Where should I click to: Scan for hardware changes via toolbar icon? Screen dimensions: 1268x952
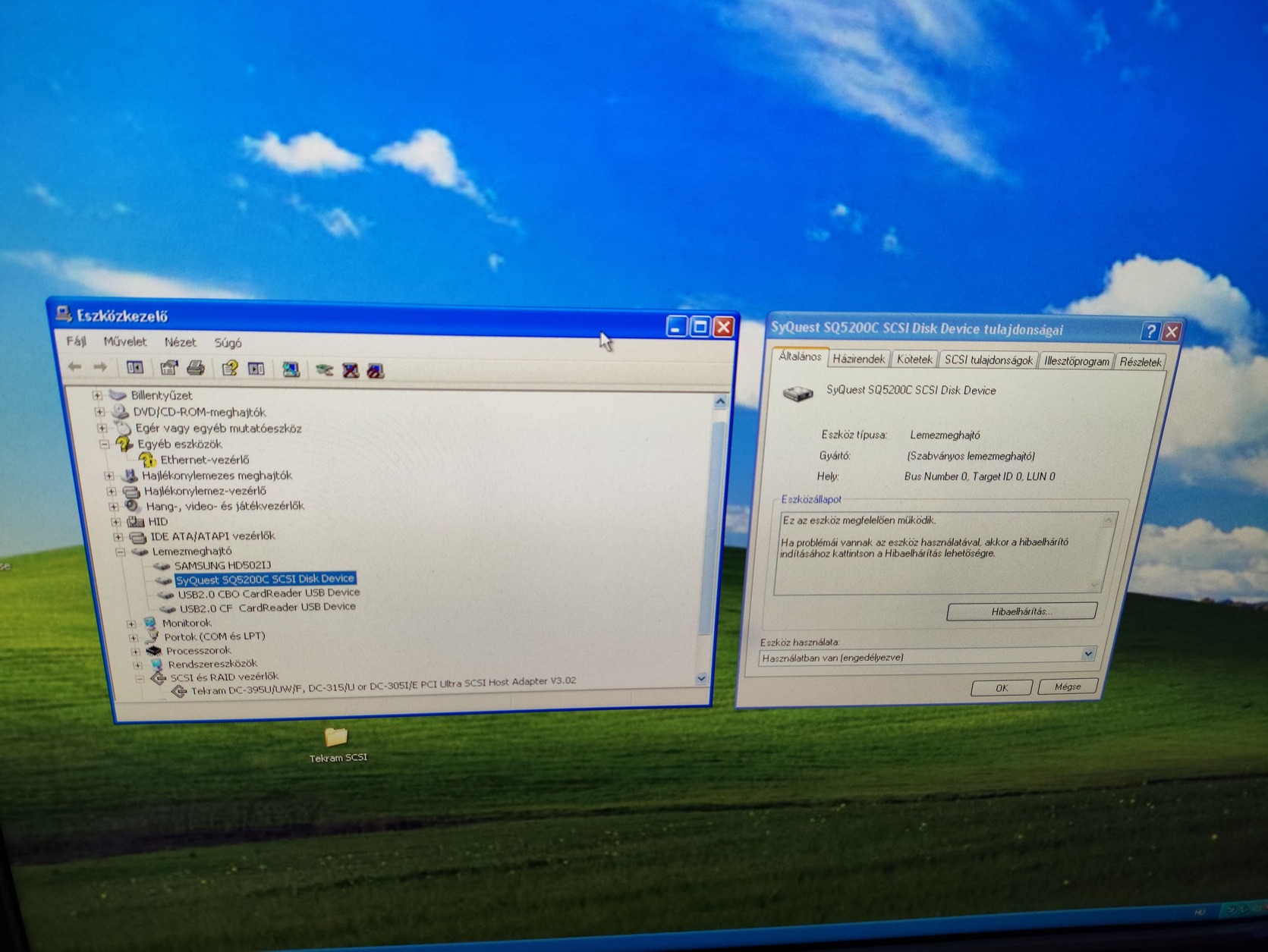pyautogui.click(x=291, y=369)
